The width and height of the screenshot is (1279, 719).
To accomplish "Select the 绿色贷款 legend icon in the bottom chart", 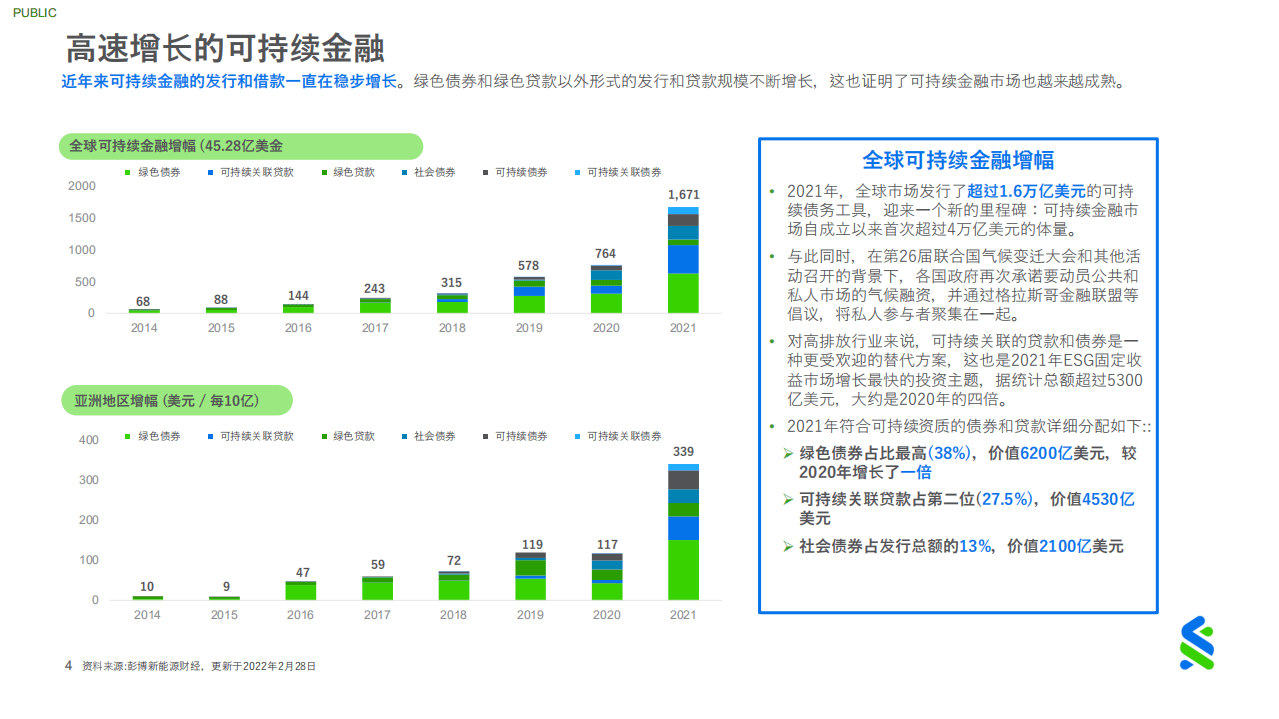I will pos(324,437).
